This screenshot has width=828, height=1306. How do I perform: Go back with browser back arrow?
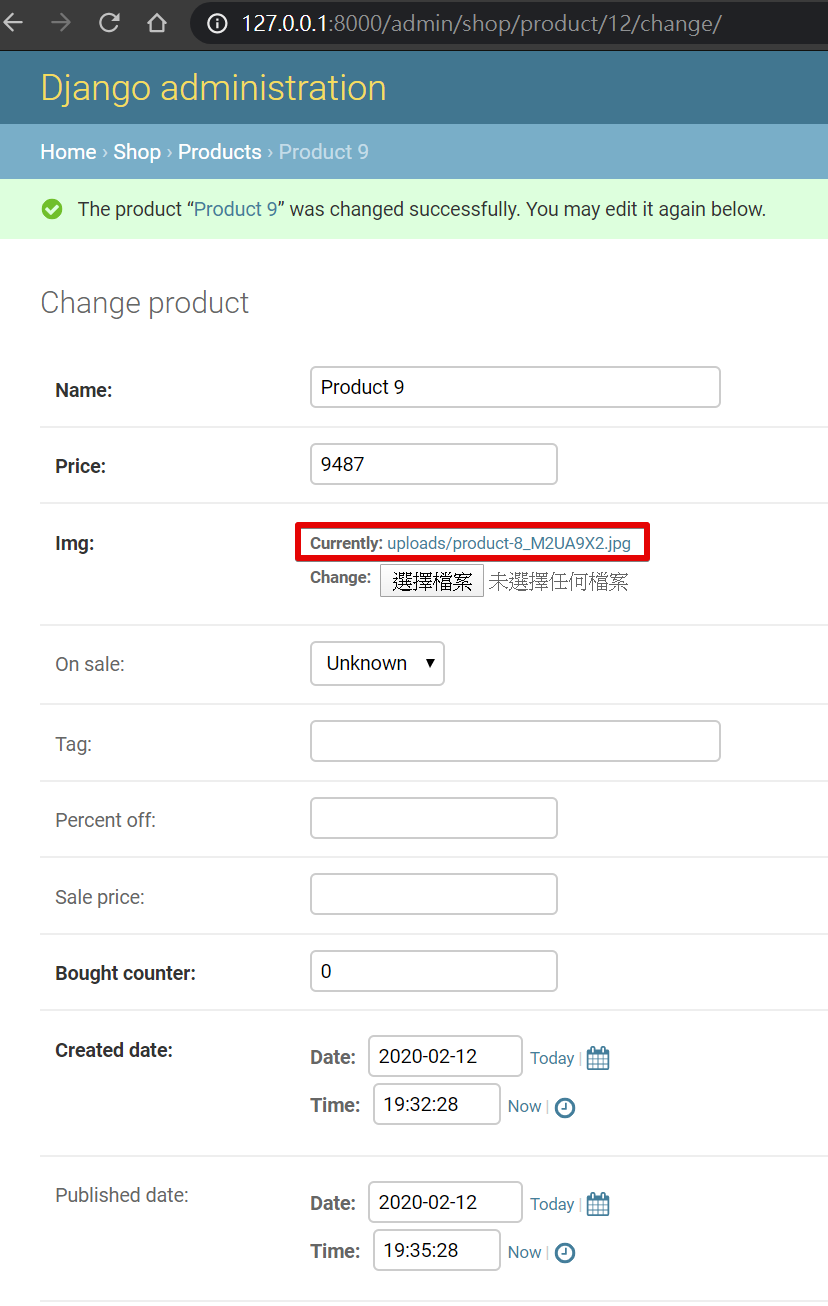(x=13, y=23)
